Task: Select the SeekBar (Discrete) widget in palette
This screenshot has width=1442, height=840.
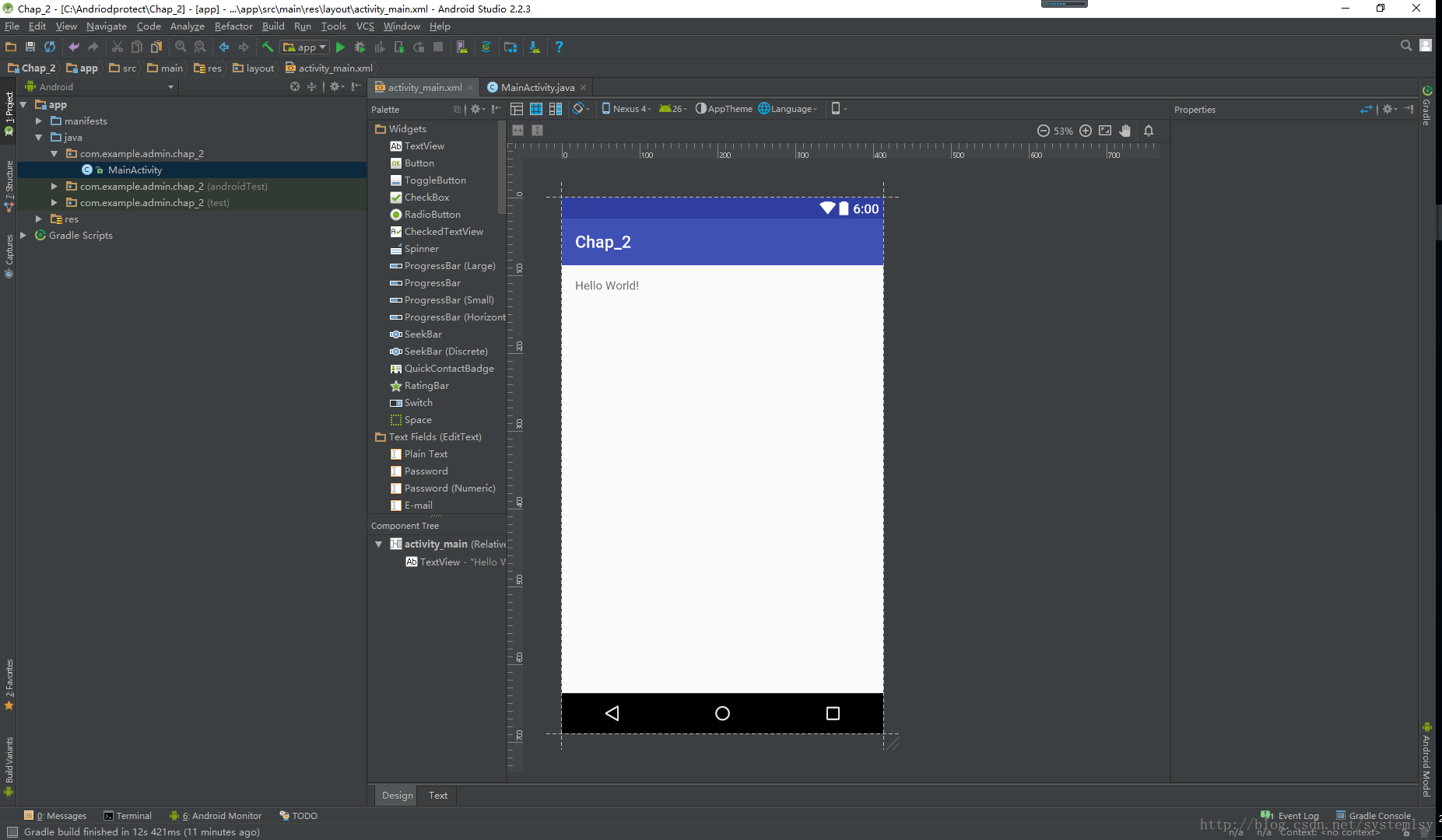Action: point(446,352)
